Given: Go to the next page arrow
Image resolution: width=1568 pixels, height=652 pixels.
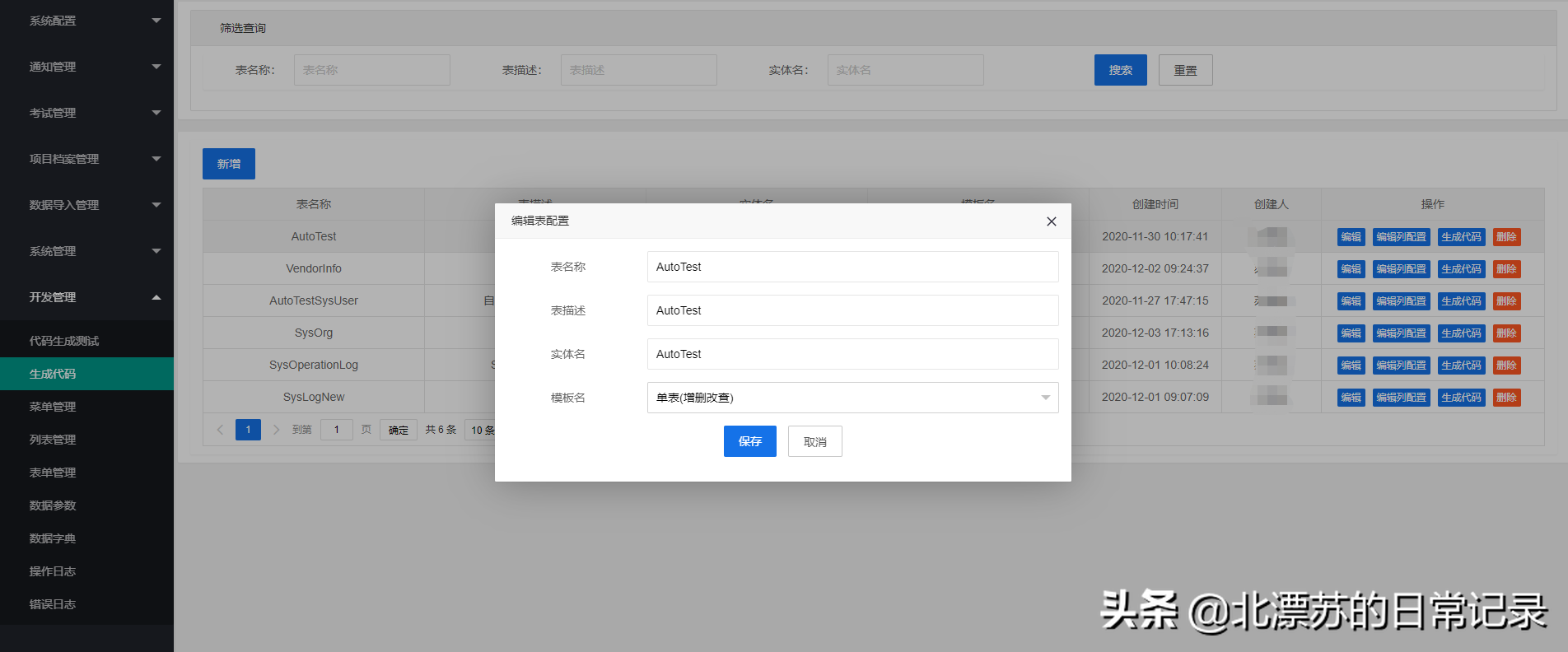Looking at the screenshot, I should [x=276, y=430].
